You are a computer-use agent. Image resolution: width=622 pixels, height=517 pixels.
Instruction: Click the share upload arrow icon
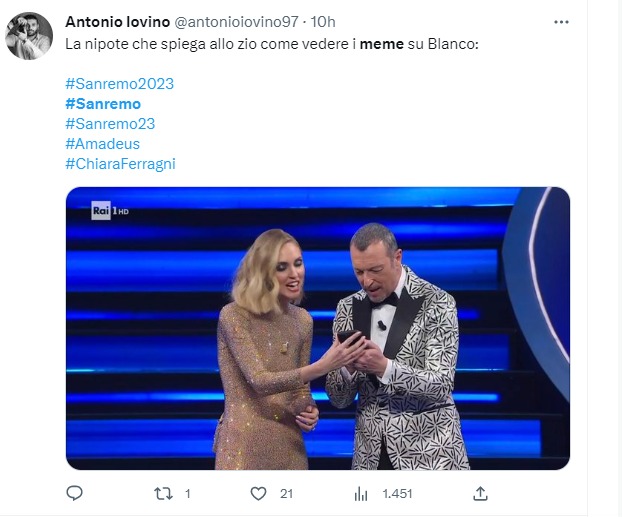(x=480, y=493)
